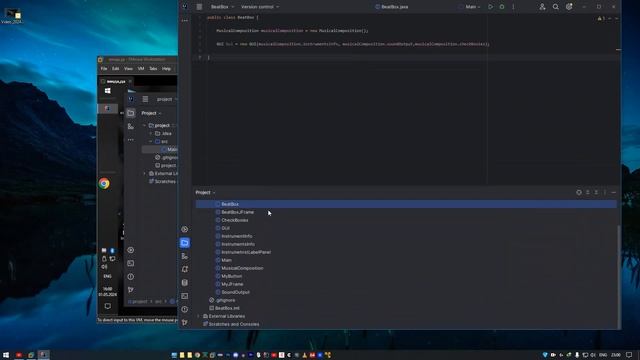
Task: Open notification center on host taskbar
Action: click(x=629, y=355)
